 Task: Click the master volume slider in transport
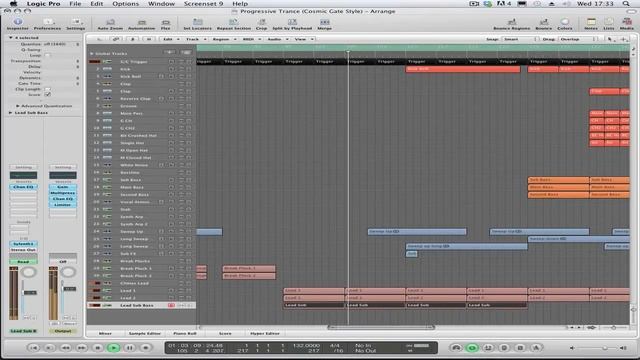(596, 348)
